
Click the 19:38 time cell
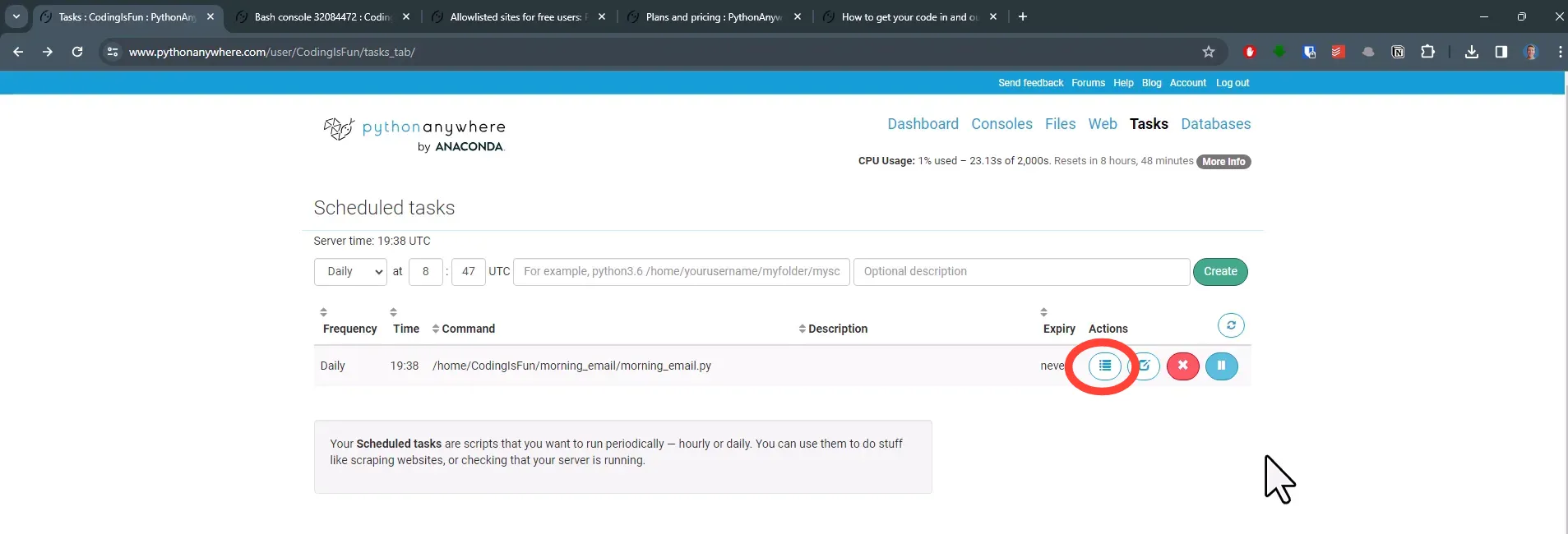point(405,366)
